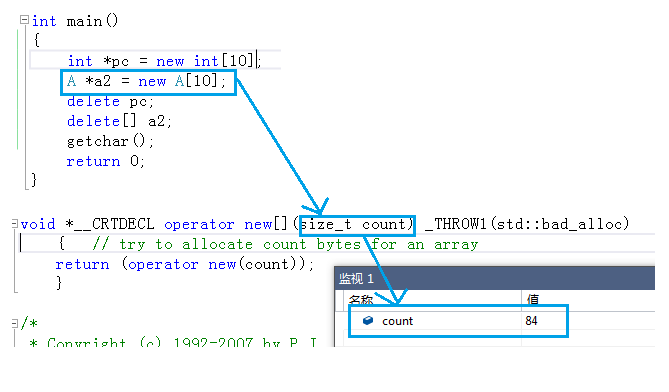Collapse the operator new[] function block
The height and width of the screenshot is (392, 669).
[15, 223]
